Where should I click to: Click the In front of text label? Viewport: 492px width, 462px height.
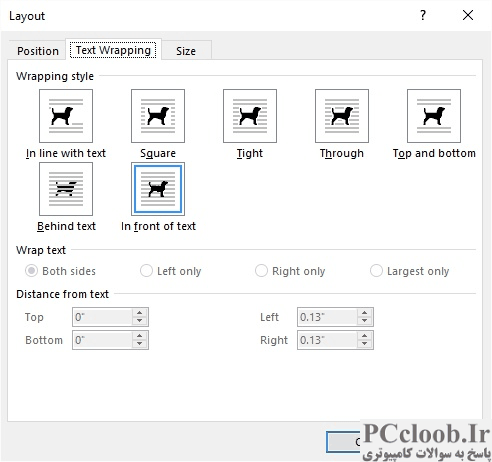point(158,226)
